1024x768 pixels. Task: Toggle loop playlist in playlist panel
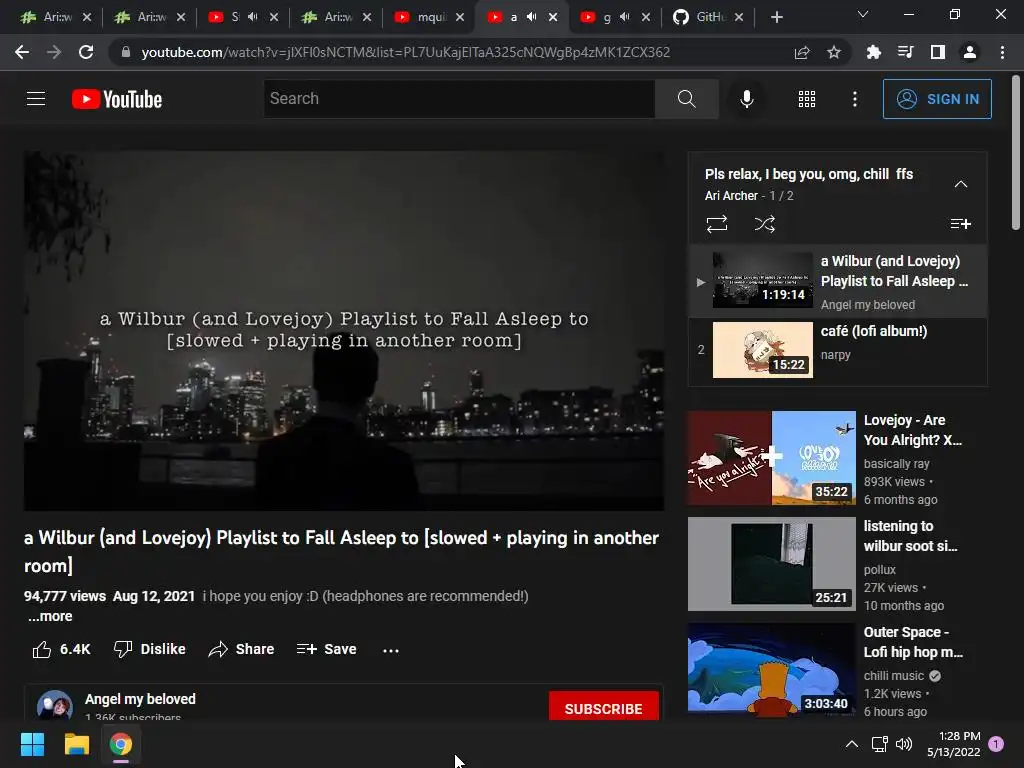click(716, 224)
